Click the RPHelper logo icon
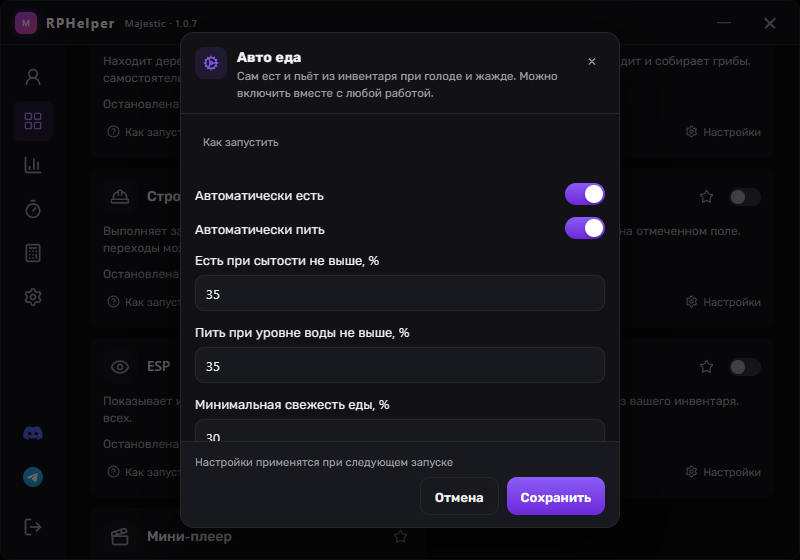The height and width of the screenshot is (560, 800). [26, 23]
